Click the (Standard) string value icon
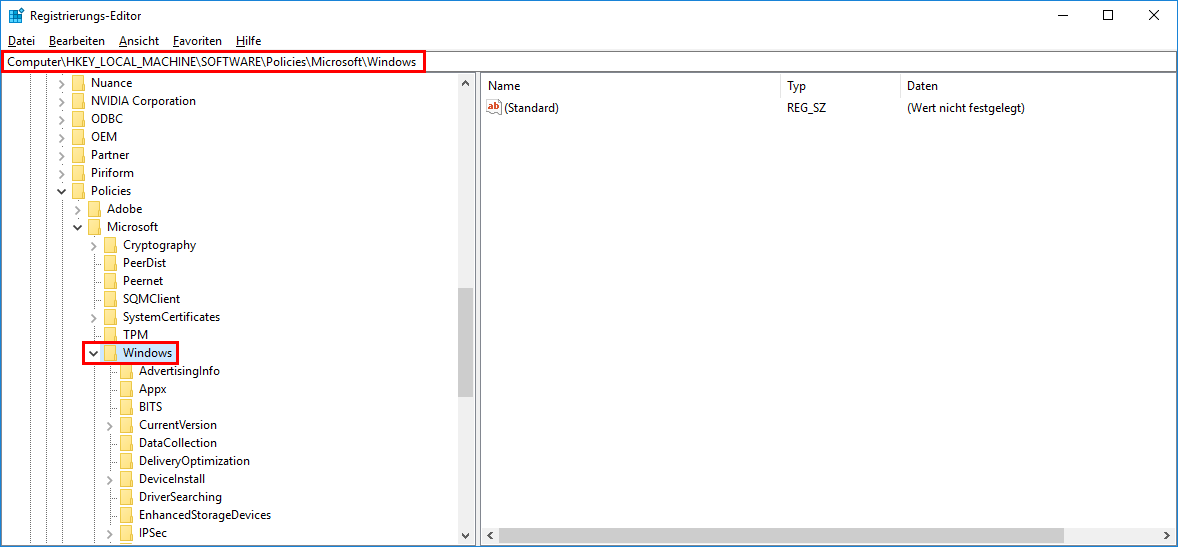This screenshot has width=1178, height=547. 494,107
